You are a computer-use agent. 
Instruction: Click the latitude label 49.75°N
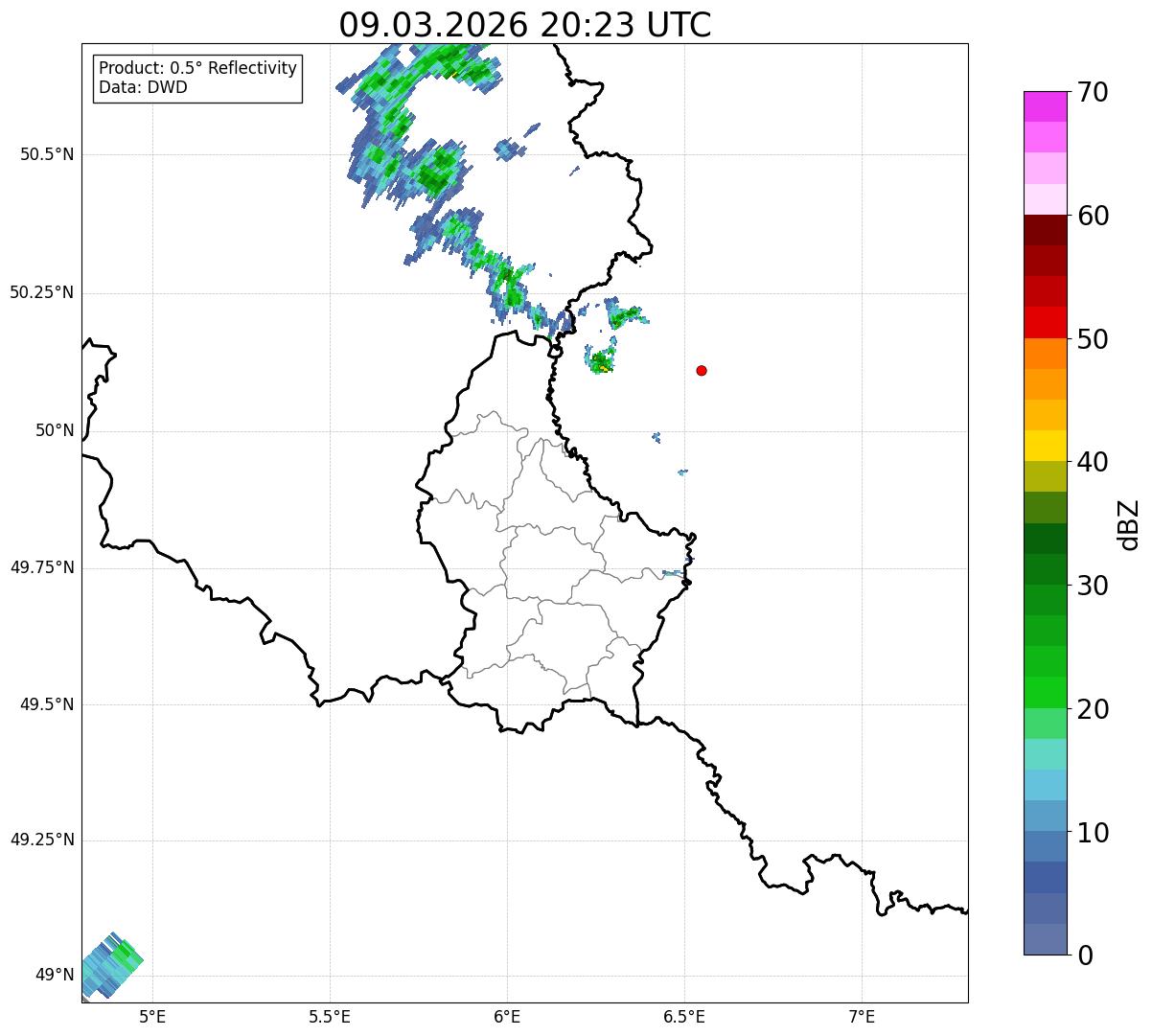[x=41, y=567]
